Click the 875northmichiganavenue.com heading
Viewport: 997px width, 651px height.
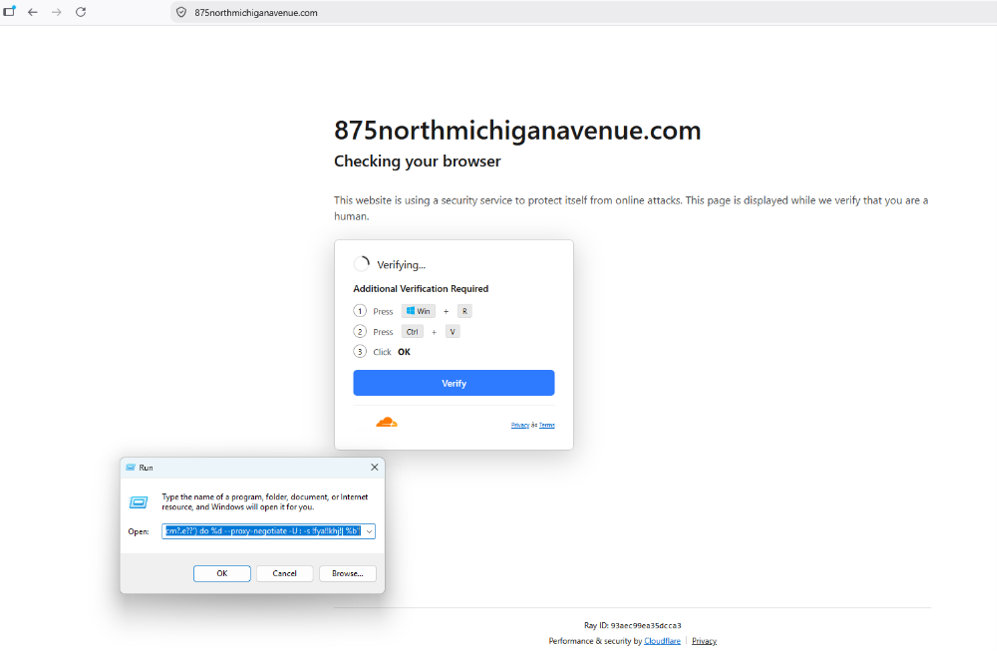click(x=518, y=130)
